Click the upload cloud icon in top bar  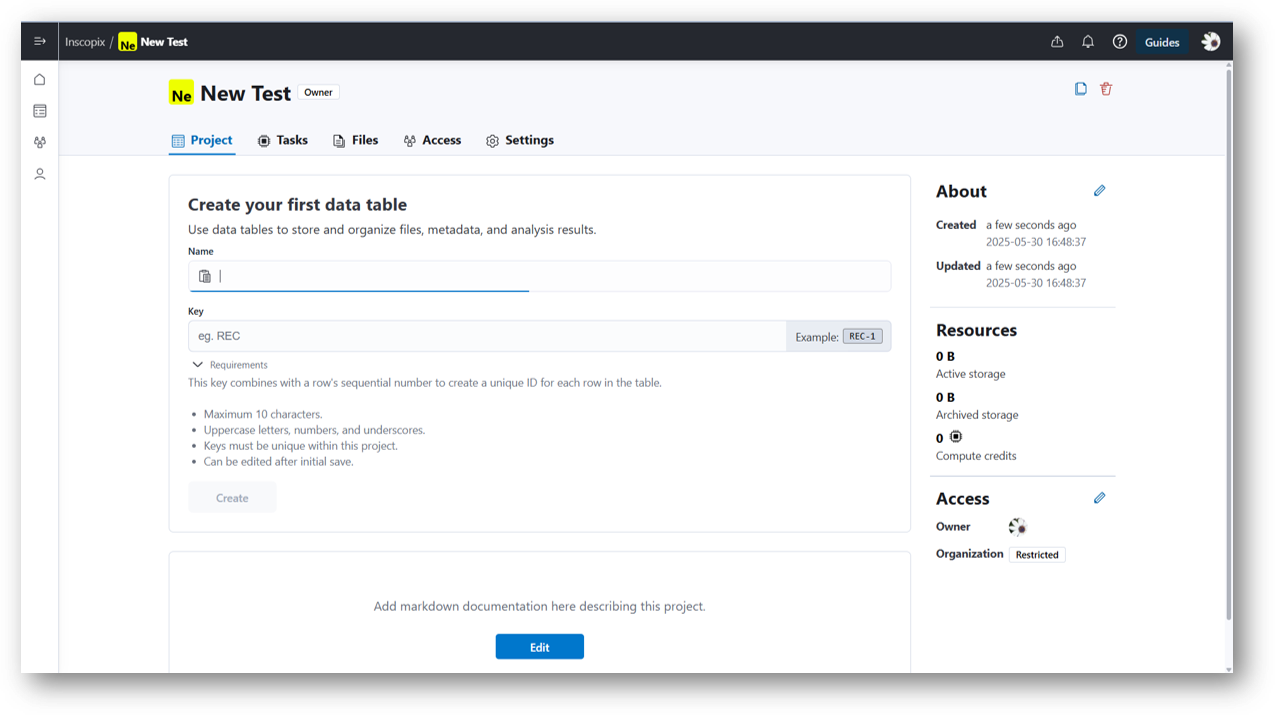point(1057,42)
